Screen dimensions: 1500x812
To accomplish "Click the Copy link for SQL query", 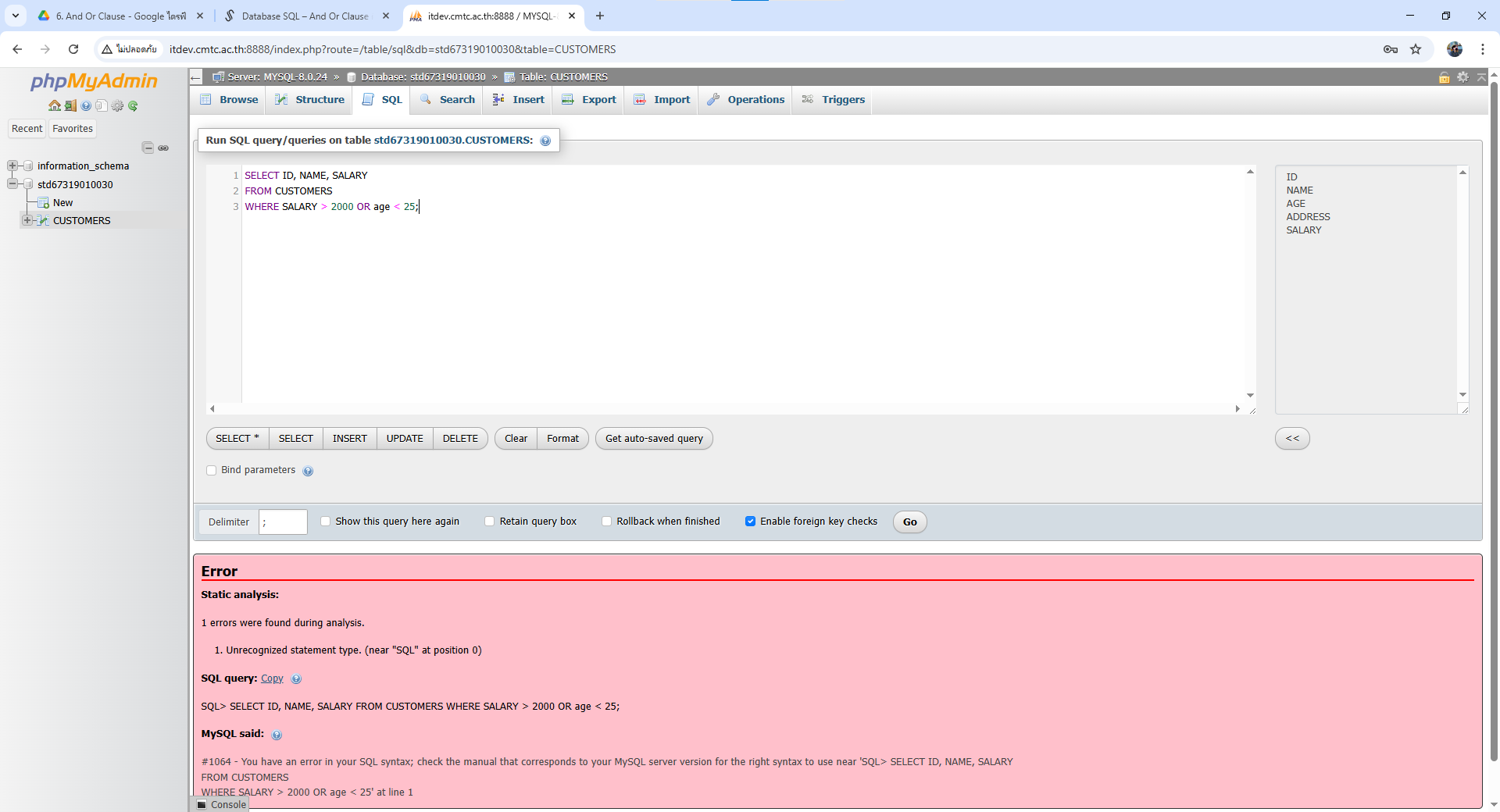I will [x=272, y=678].
